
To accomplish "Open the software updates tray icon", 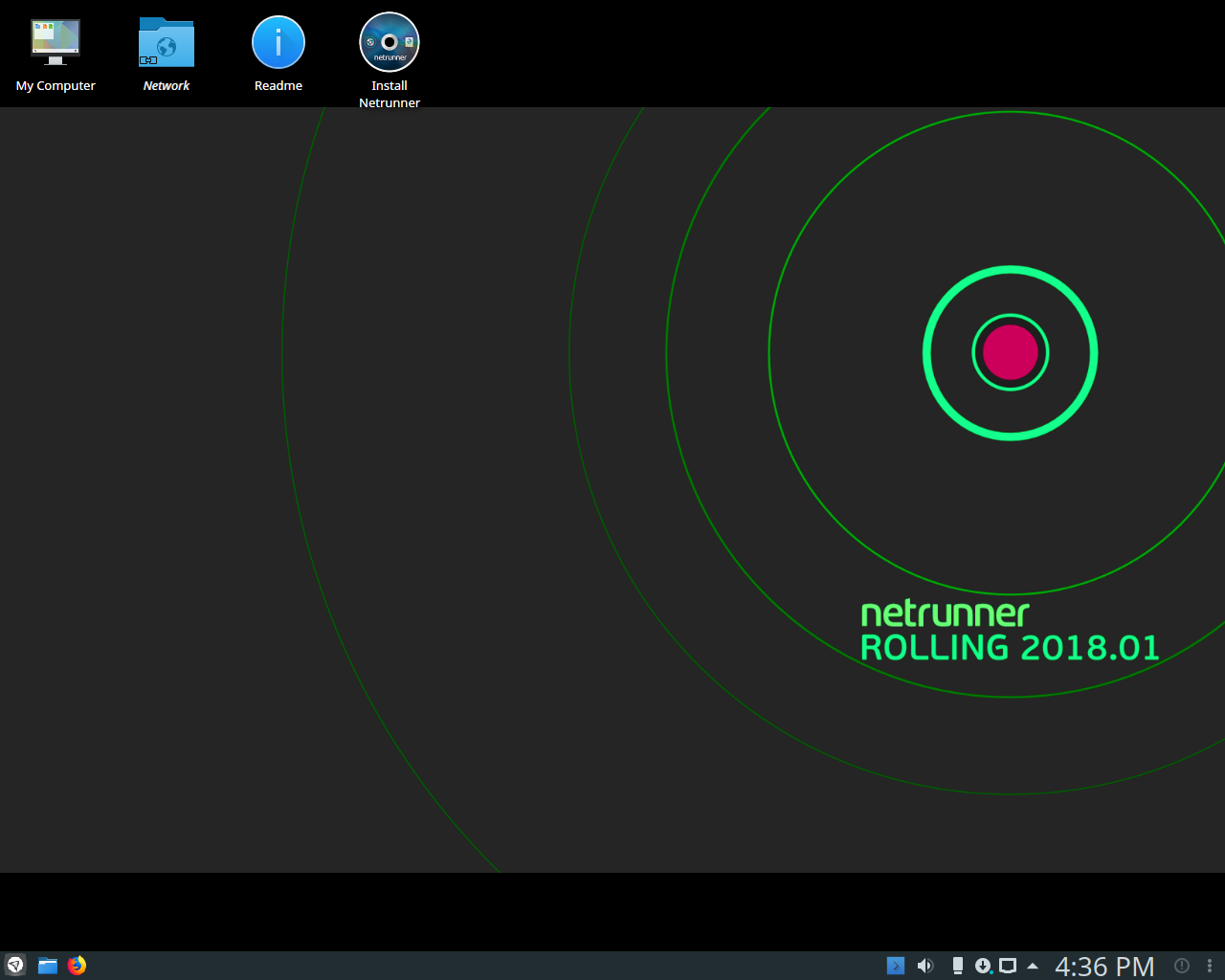I will (x=983, y=966).
